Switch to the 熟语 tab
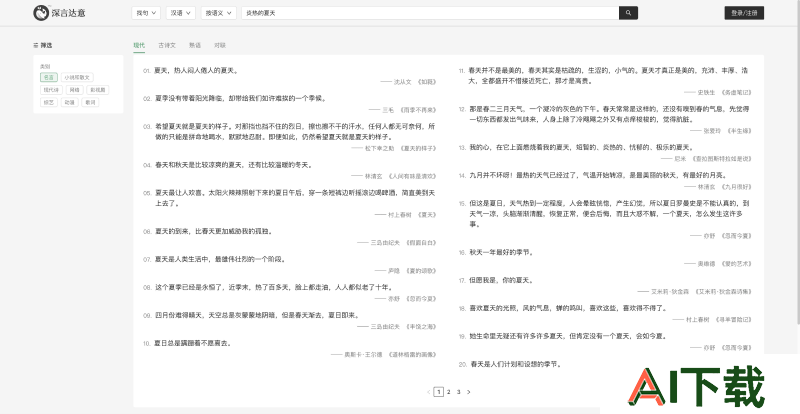Viewport: 800px width, 414px height. click(195, 45)
